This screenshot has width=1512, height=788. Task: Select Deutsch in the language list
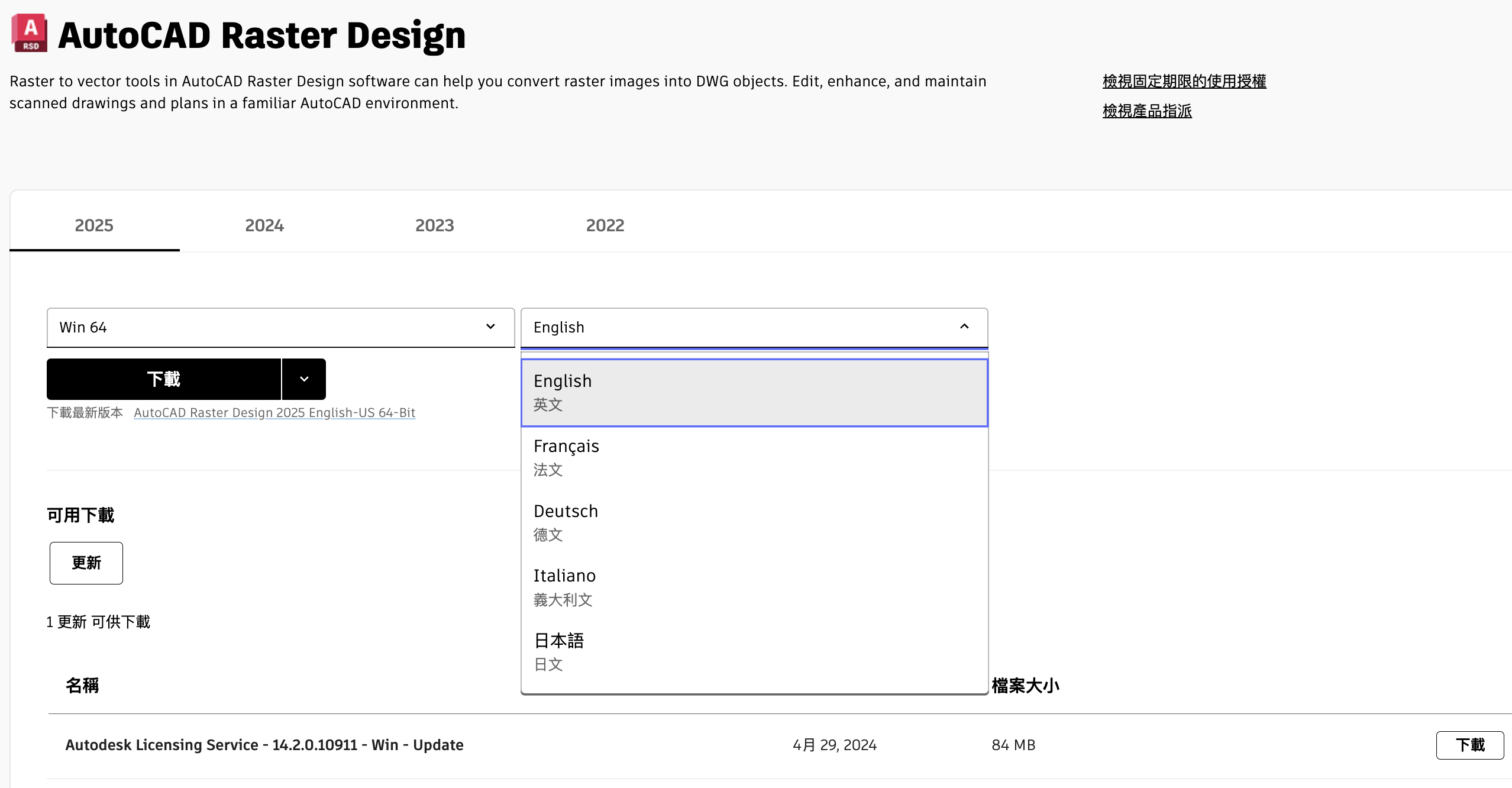pos(754,522)
